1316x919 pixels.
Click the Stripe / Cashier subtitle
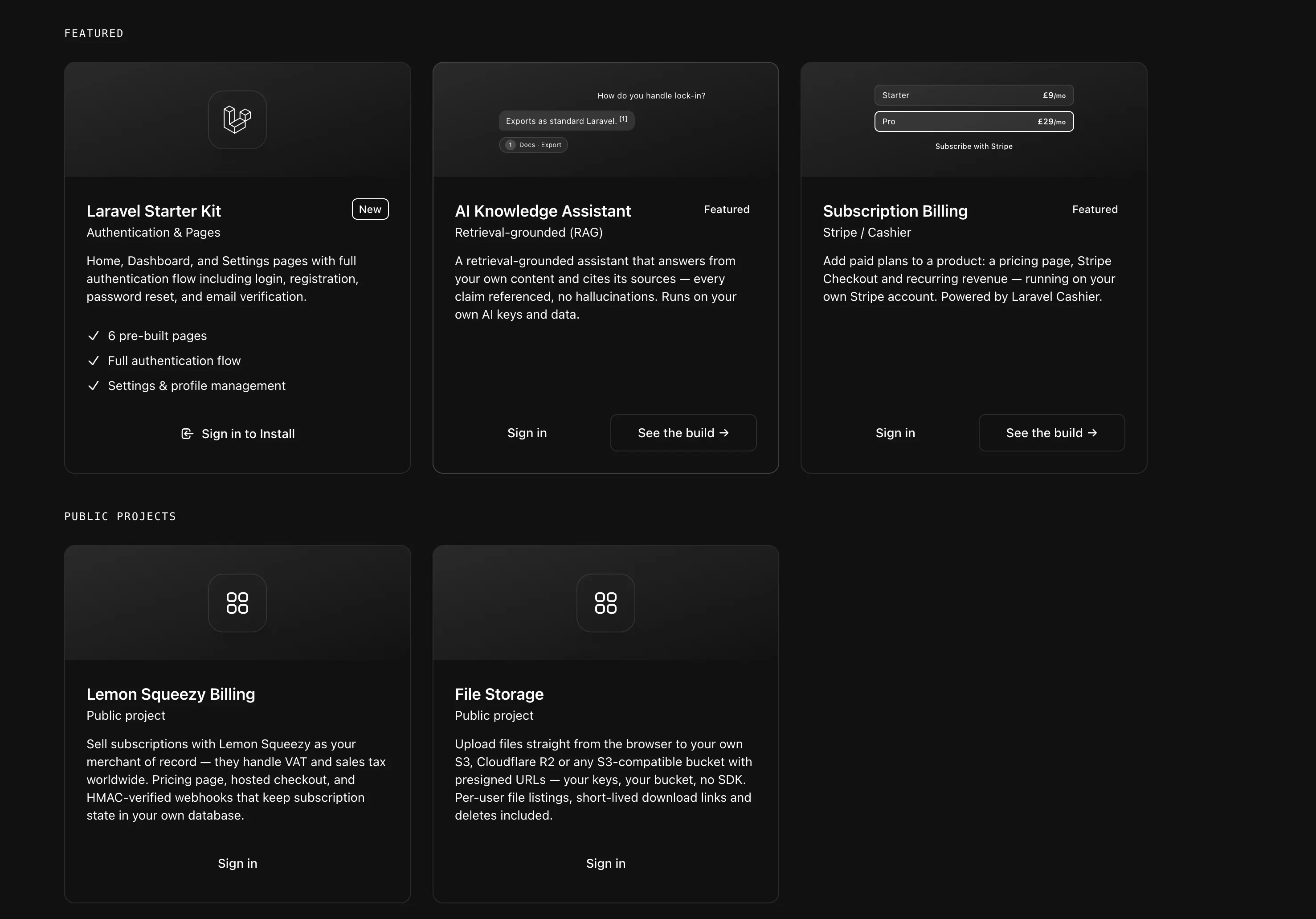pos(866,232)
